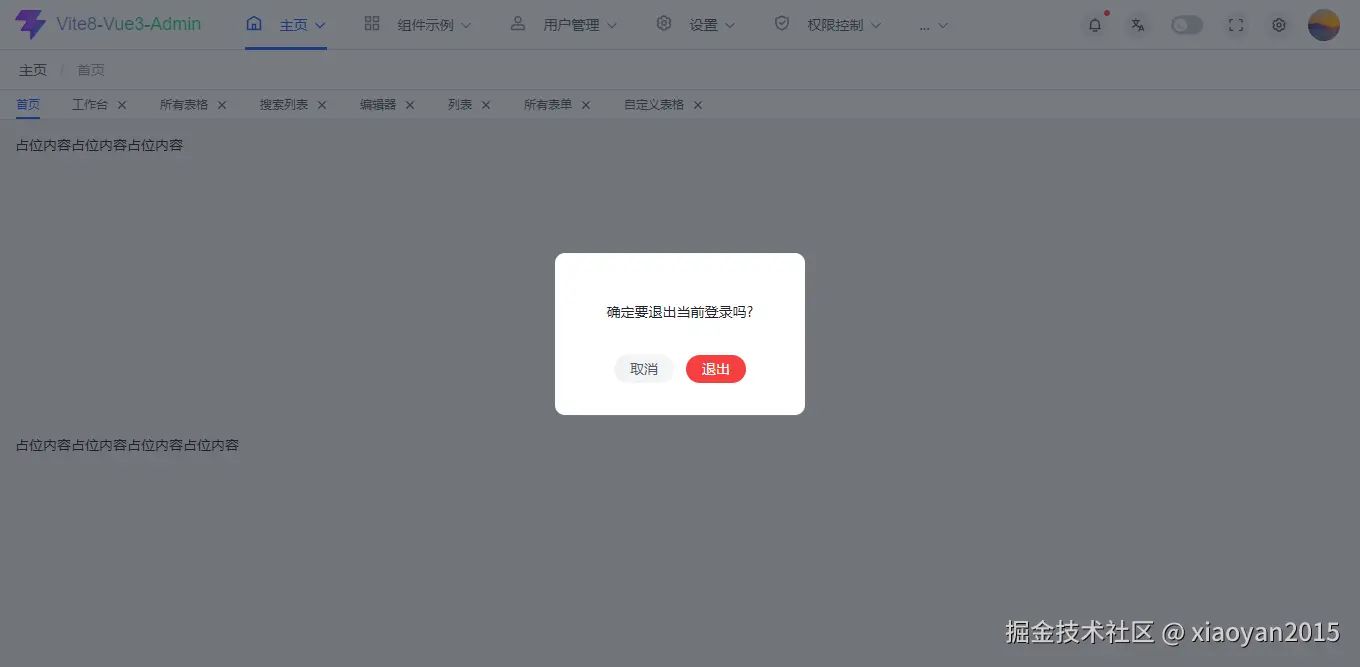Switch to the 所有表格 tab

184,104
